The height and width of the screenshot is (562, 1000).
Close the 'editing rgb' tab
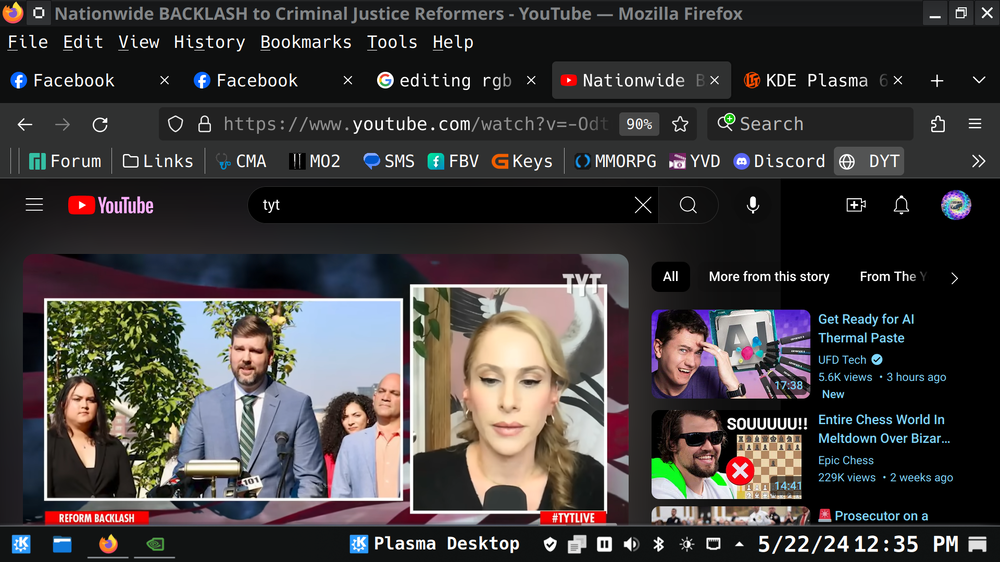click(531, 80)
